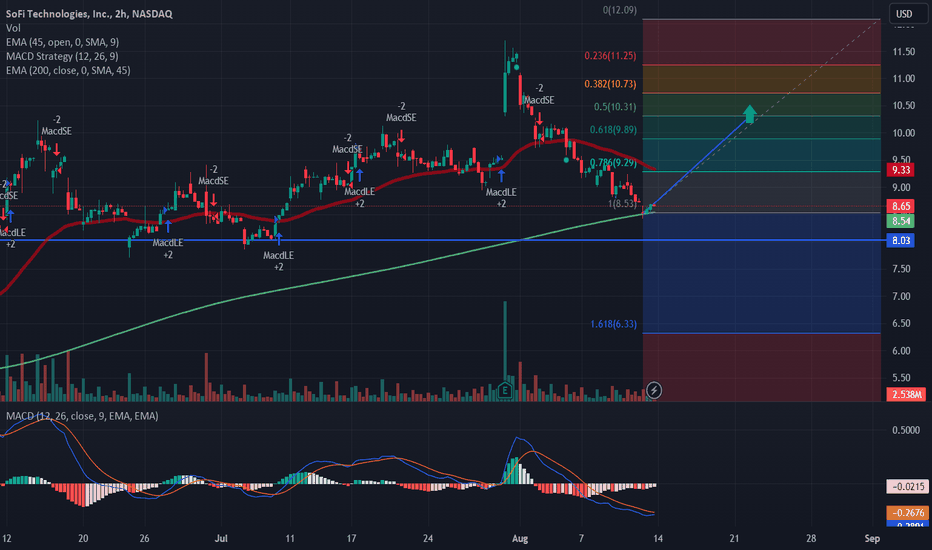Open the USD currency selector

click(908, 14)
